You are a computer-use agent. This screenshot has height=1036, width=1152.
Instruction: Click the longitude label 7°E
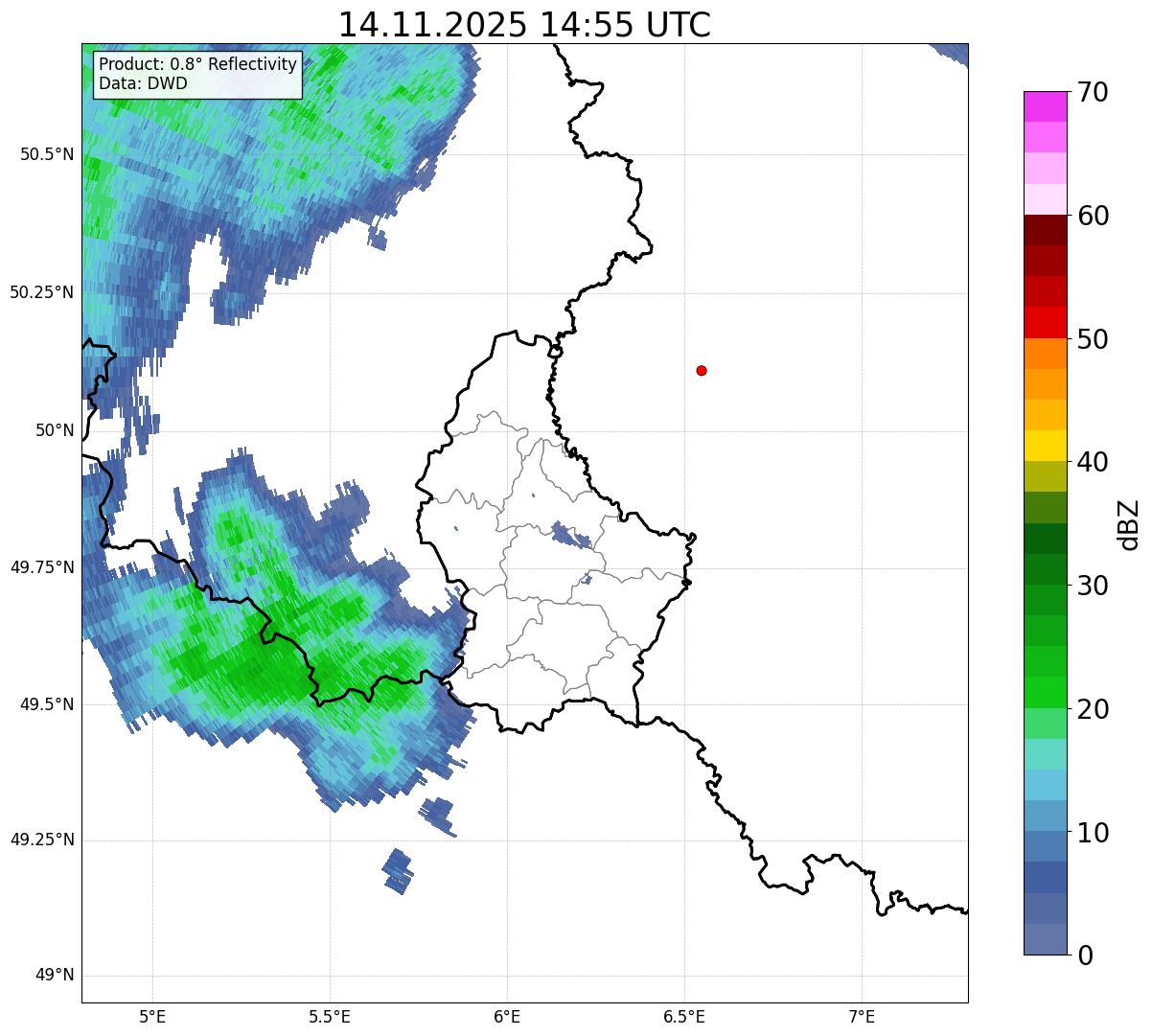tap(862, 1016)
